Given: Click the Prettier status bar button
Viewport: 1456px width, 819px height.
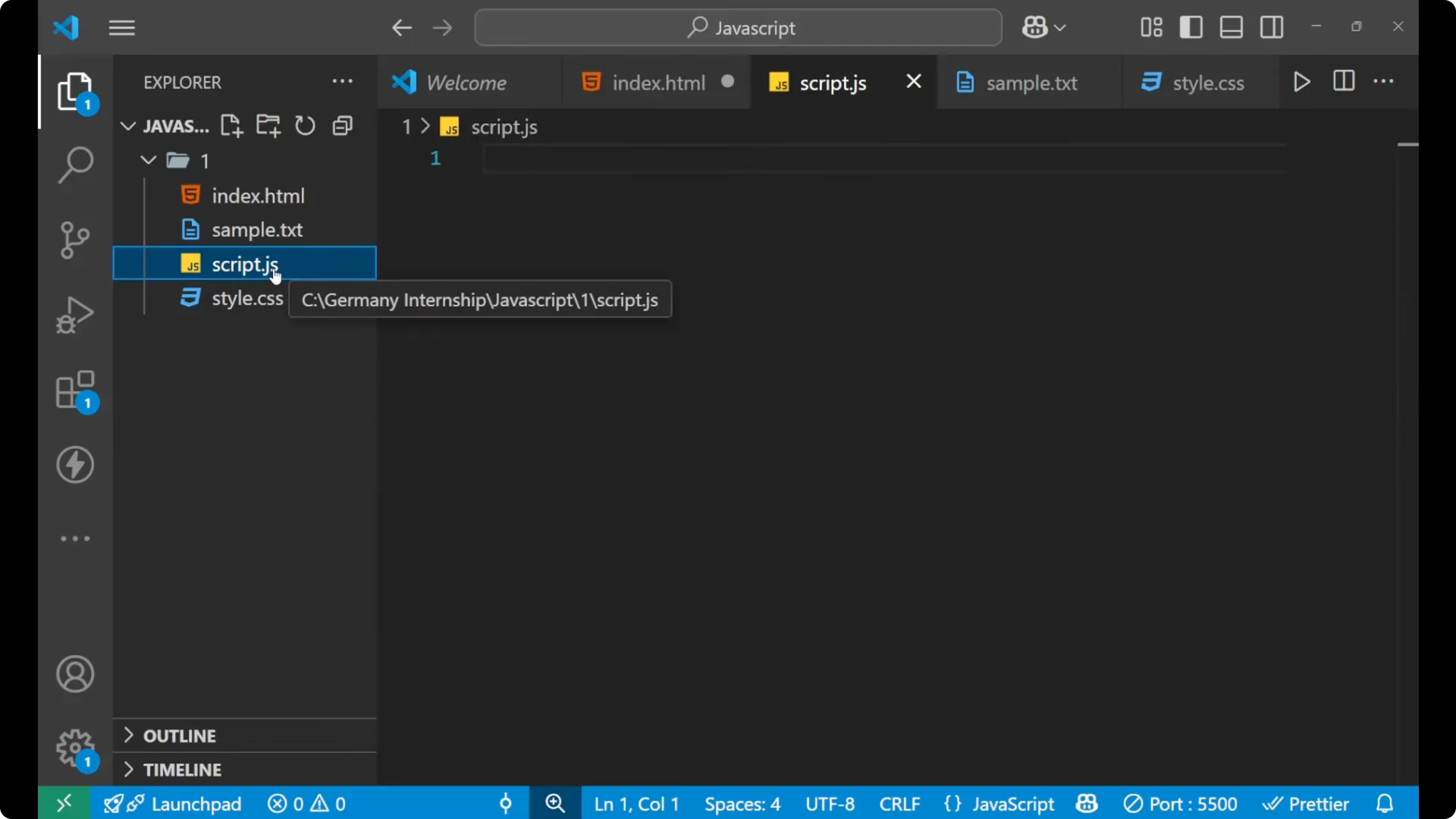Looking at the screenshot, I should click(x=1307, y=803).
